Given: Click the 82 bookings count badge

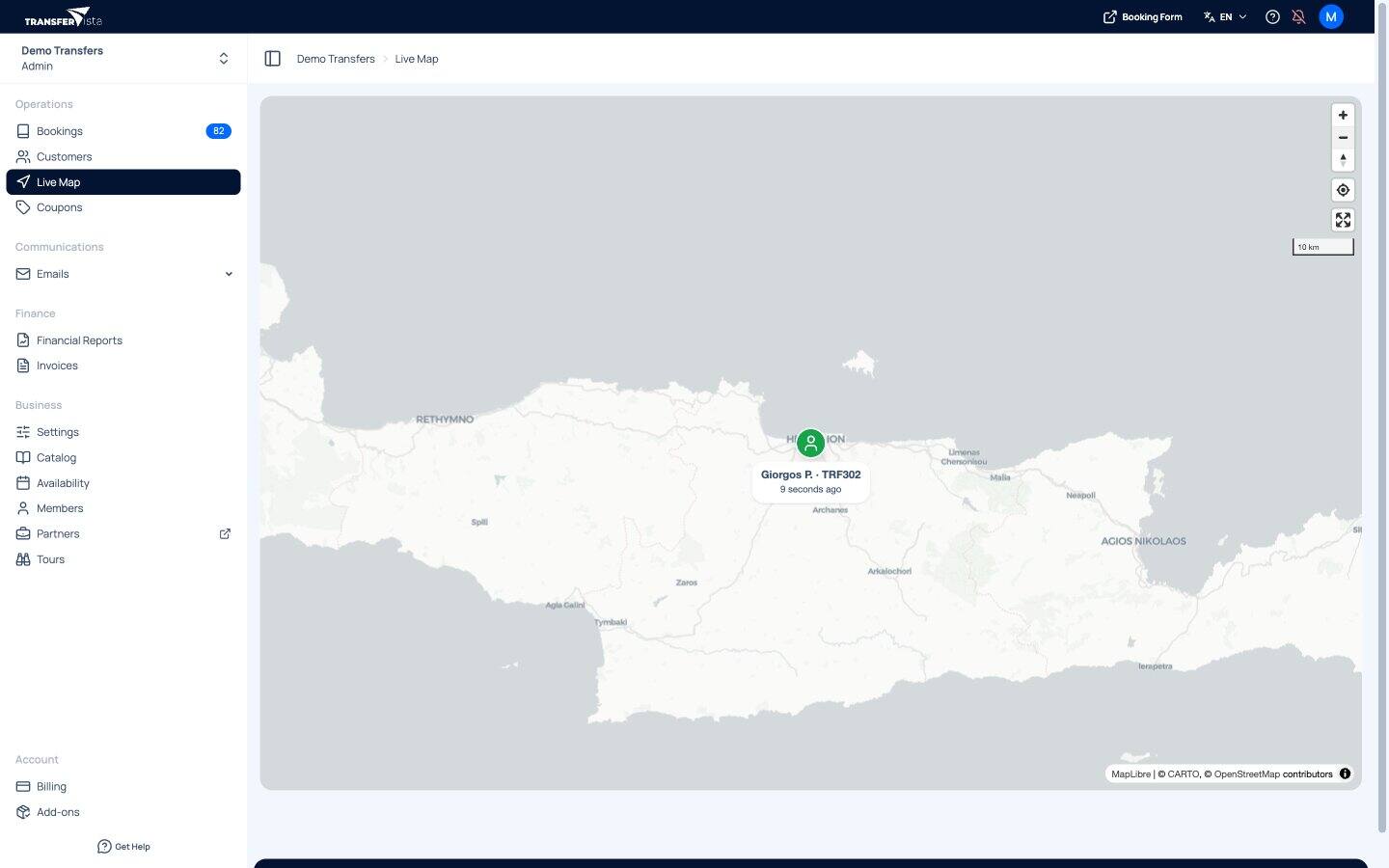Looking at the screenshot, I should (x=219, y=131).
